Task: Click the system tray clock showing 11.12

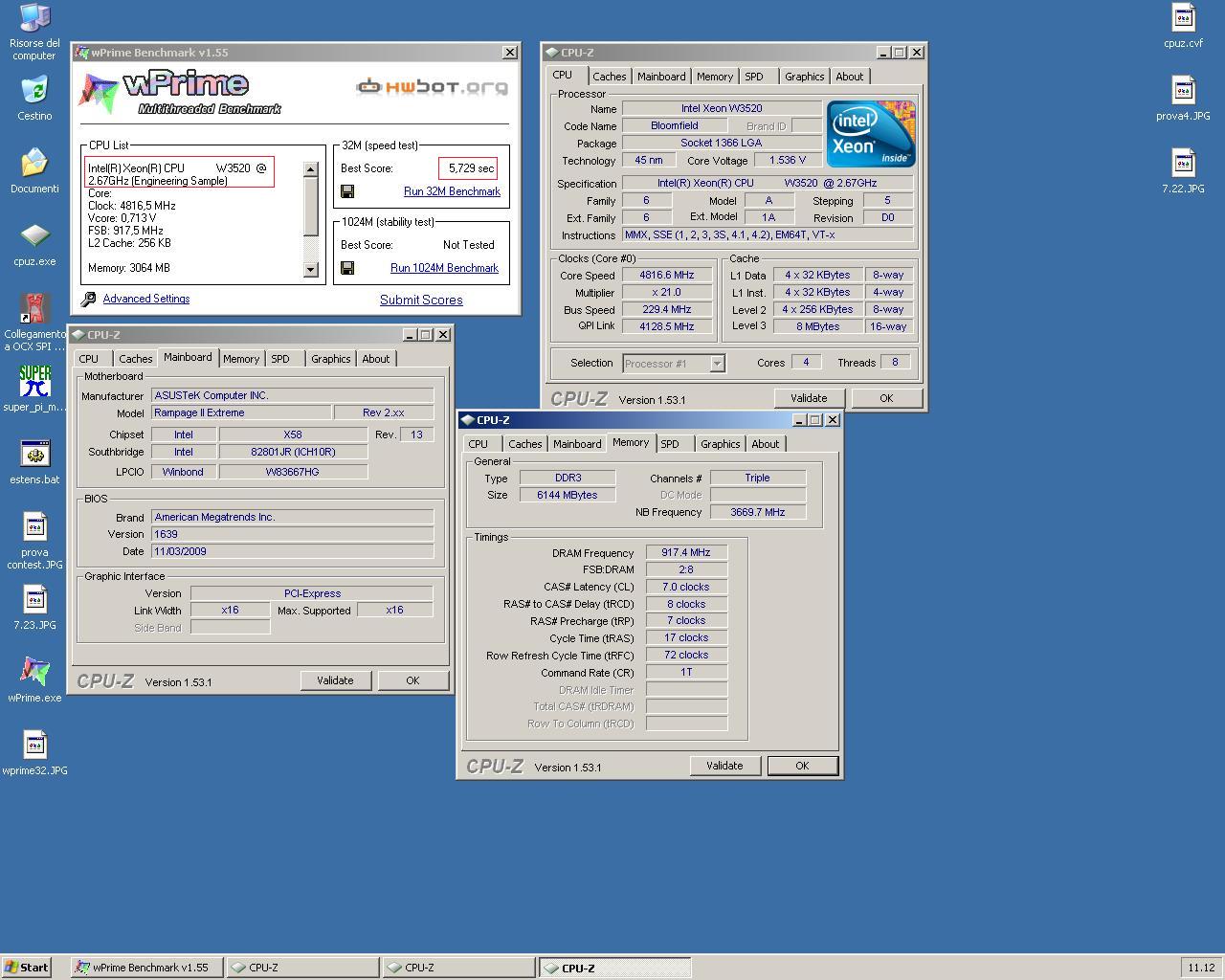Action: coord(1201,968)
